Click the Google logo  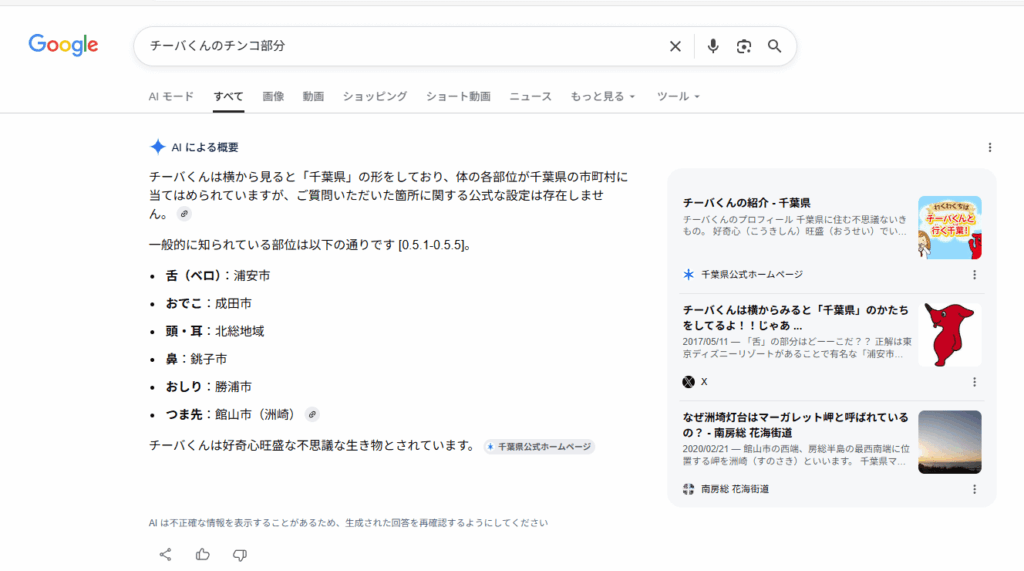(x=63, y=45)
